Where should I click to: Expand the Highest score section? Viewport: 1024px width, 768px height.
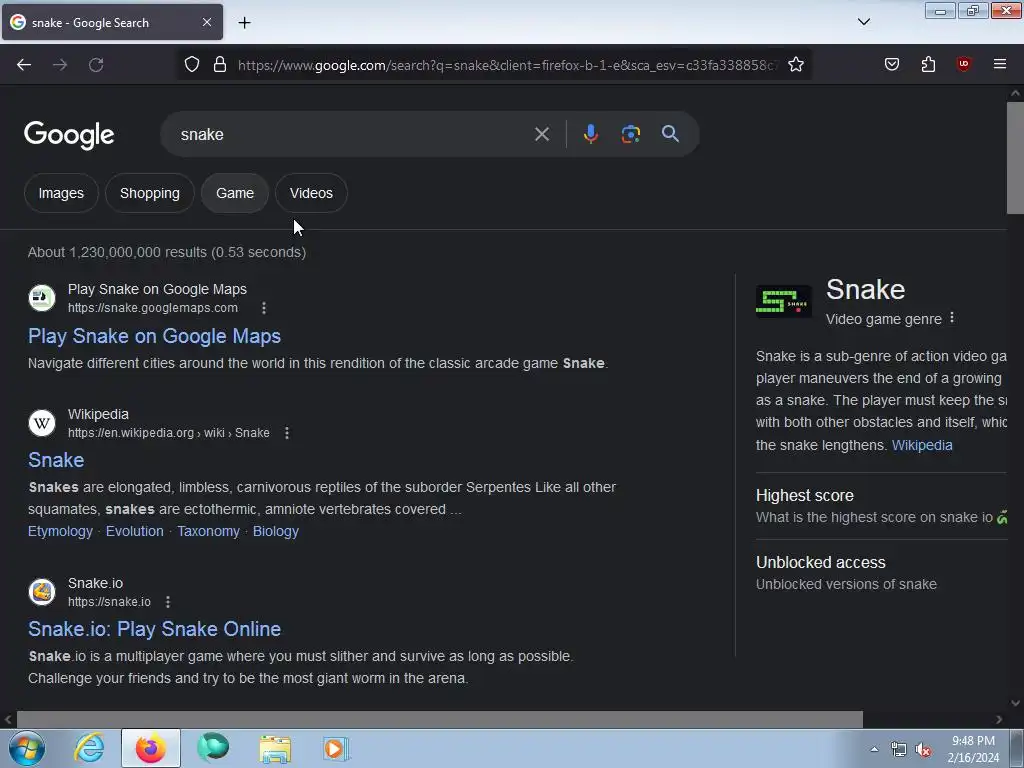(881, 505)
